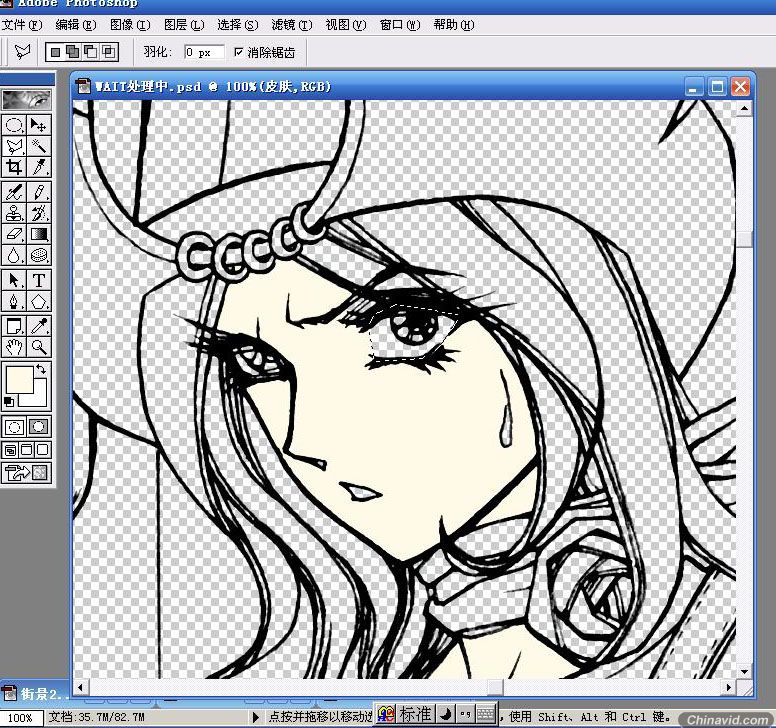776x728 pixels.
Task: Toggle IME punctuation mode button
Action: pyautogui.click(x=465, y=714)
